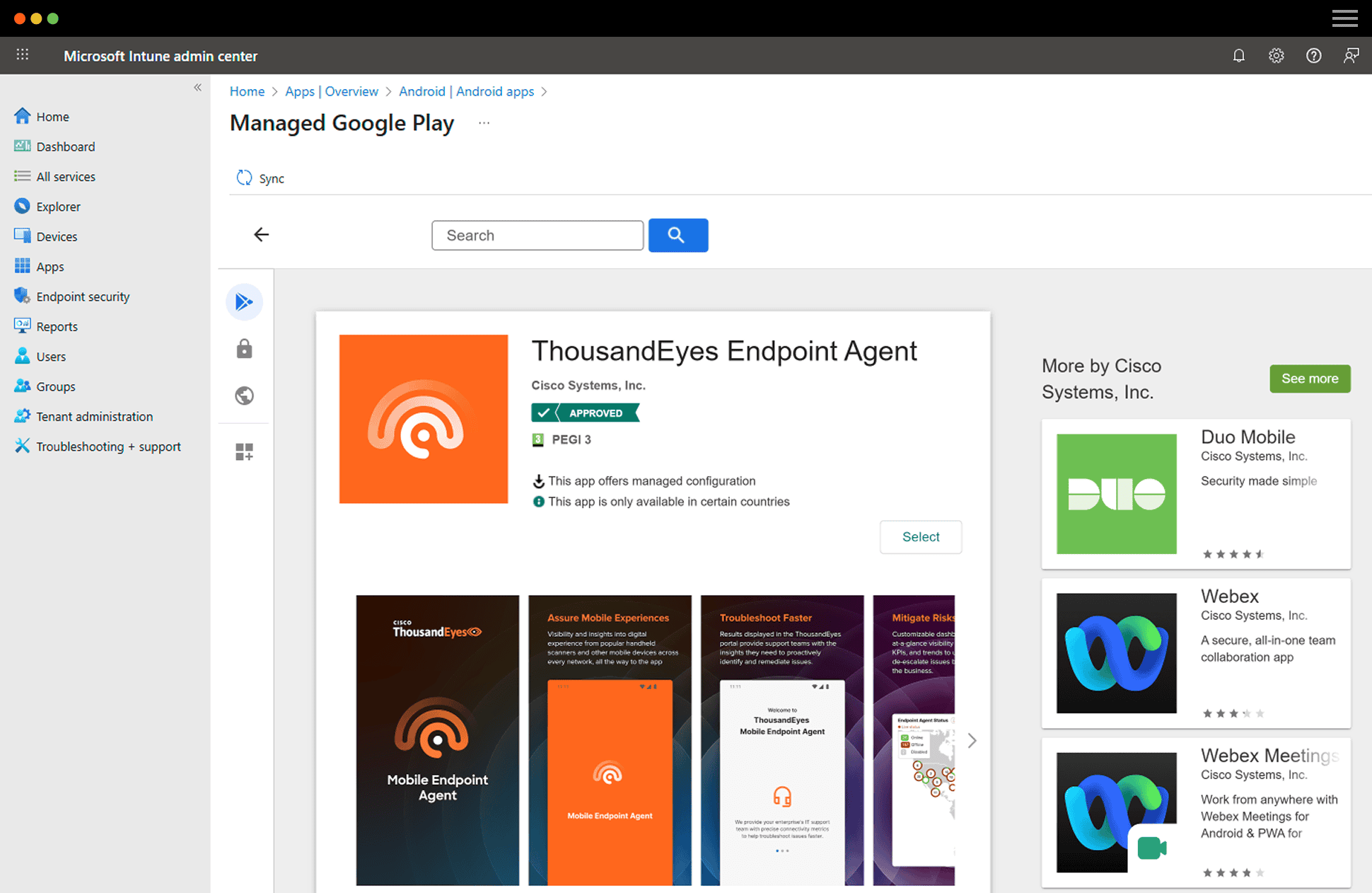Open the feedback icon in the top bar
Screen dimensions: 1372x893
coord(1351,55)
